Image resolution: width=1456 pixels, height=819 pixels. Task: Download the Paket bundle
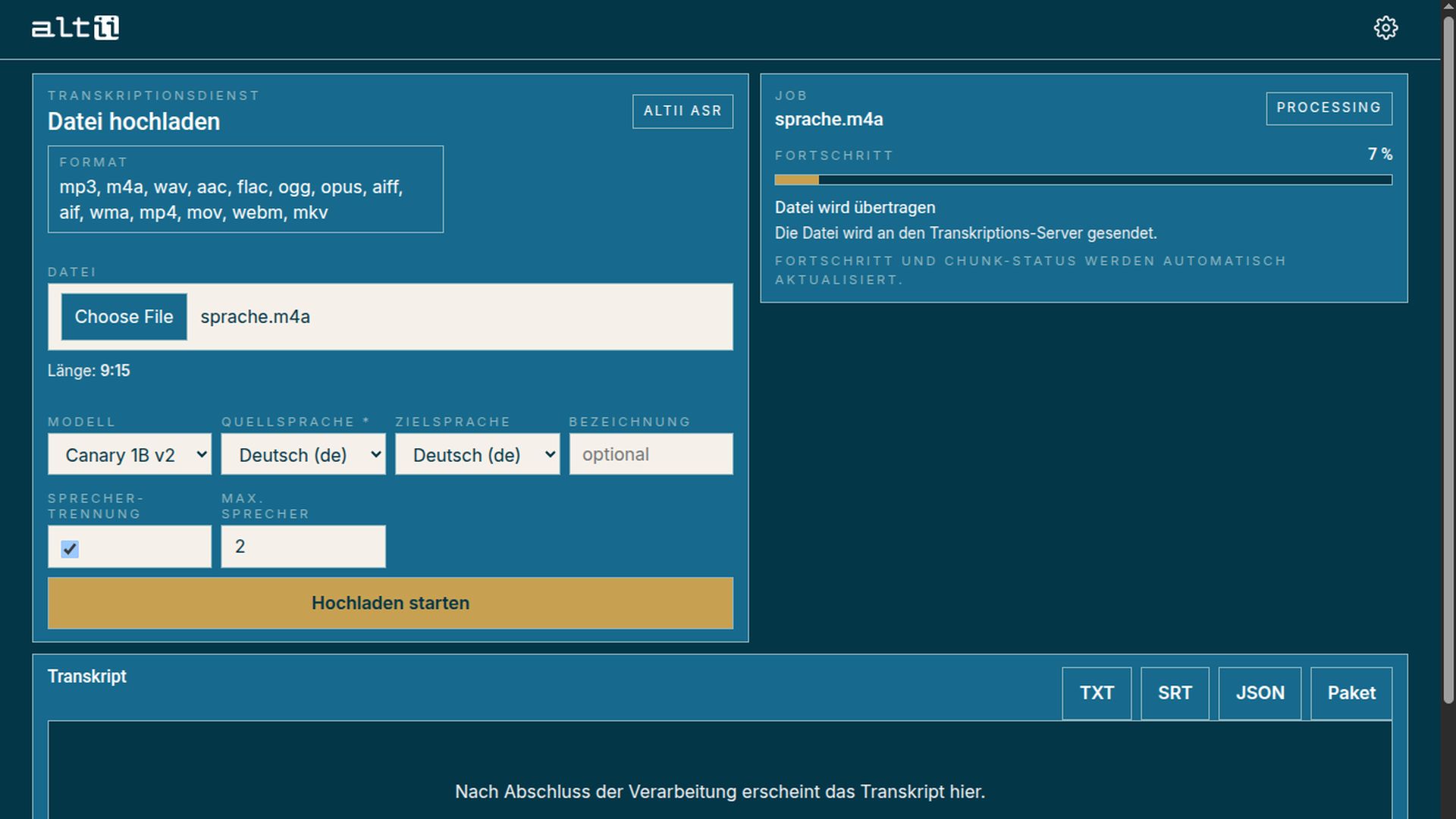pos(1351,693)
